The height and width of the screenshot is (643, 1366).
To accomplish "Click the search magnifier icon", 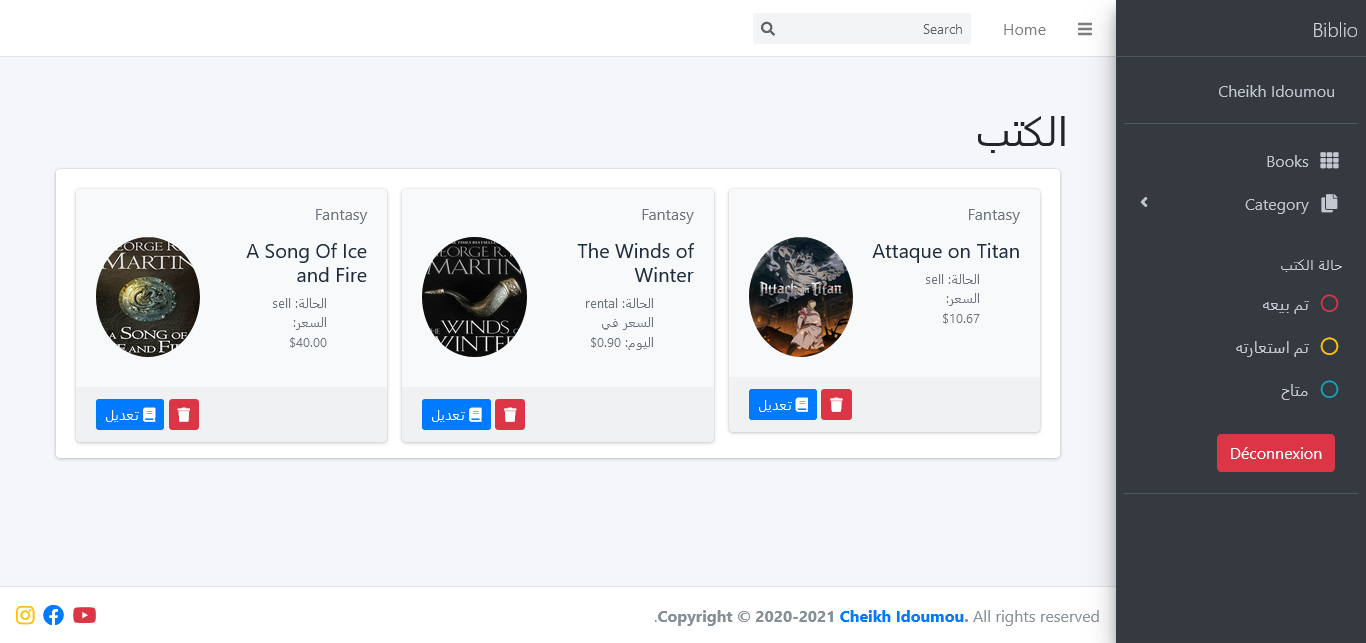I will click(768, 29).
